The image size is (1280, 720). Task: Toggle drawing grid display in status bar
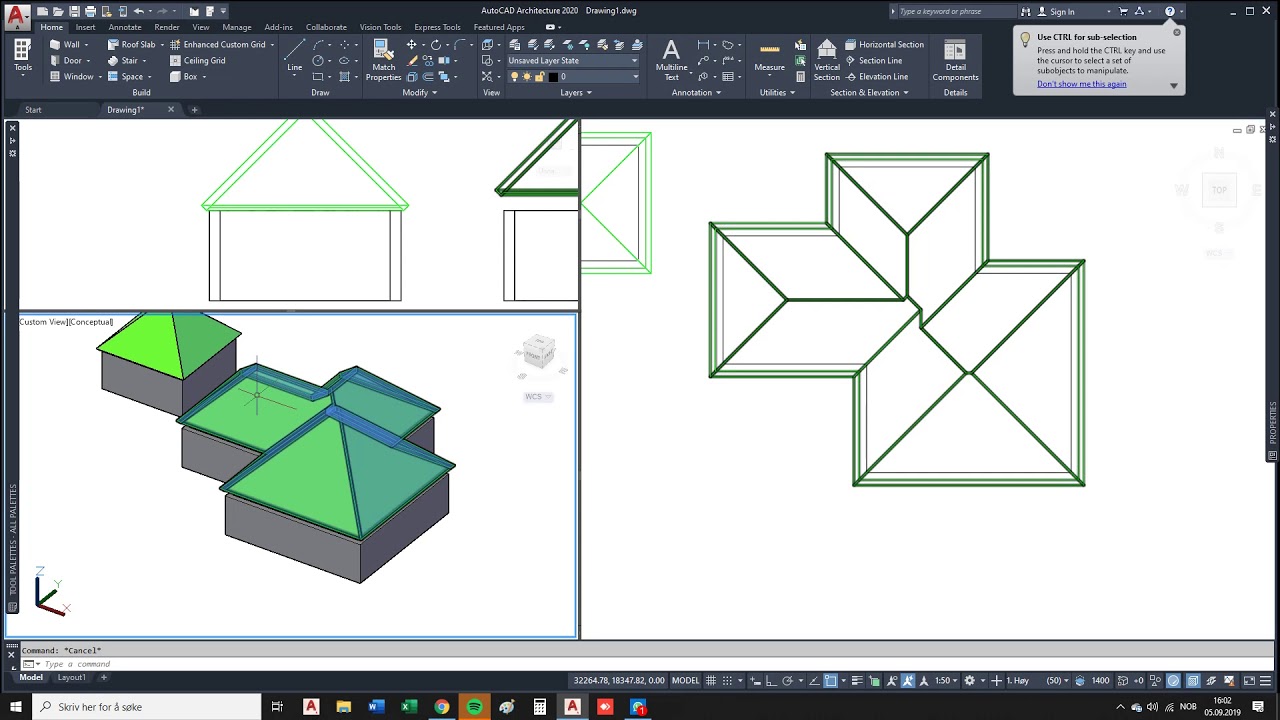[x=712, y=681]
